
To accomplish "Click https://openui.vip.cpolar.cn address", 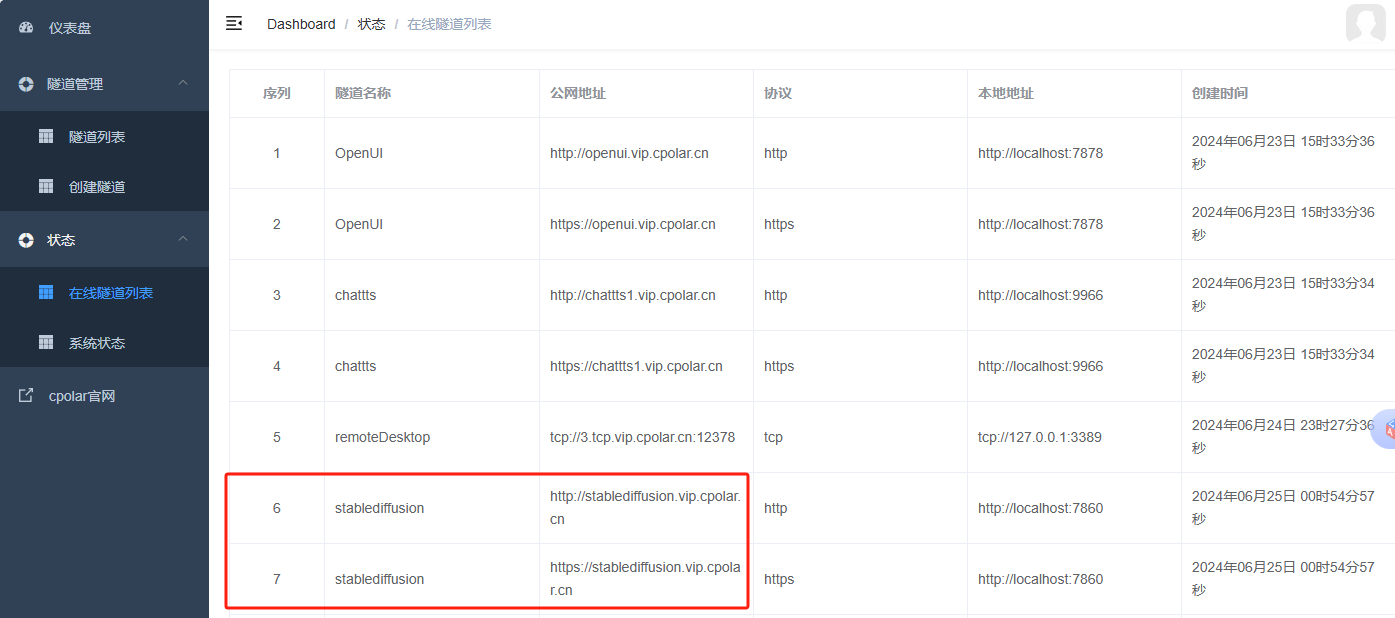I will tap(633, 224).
